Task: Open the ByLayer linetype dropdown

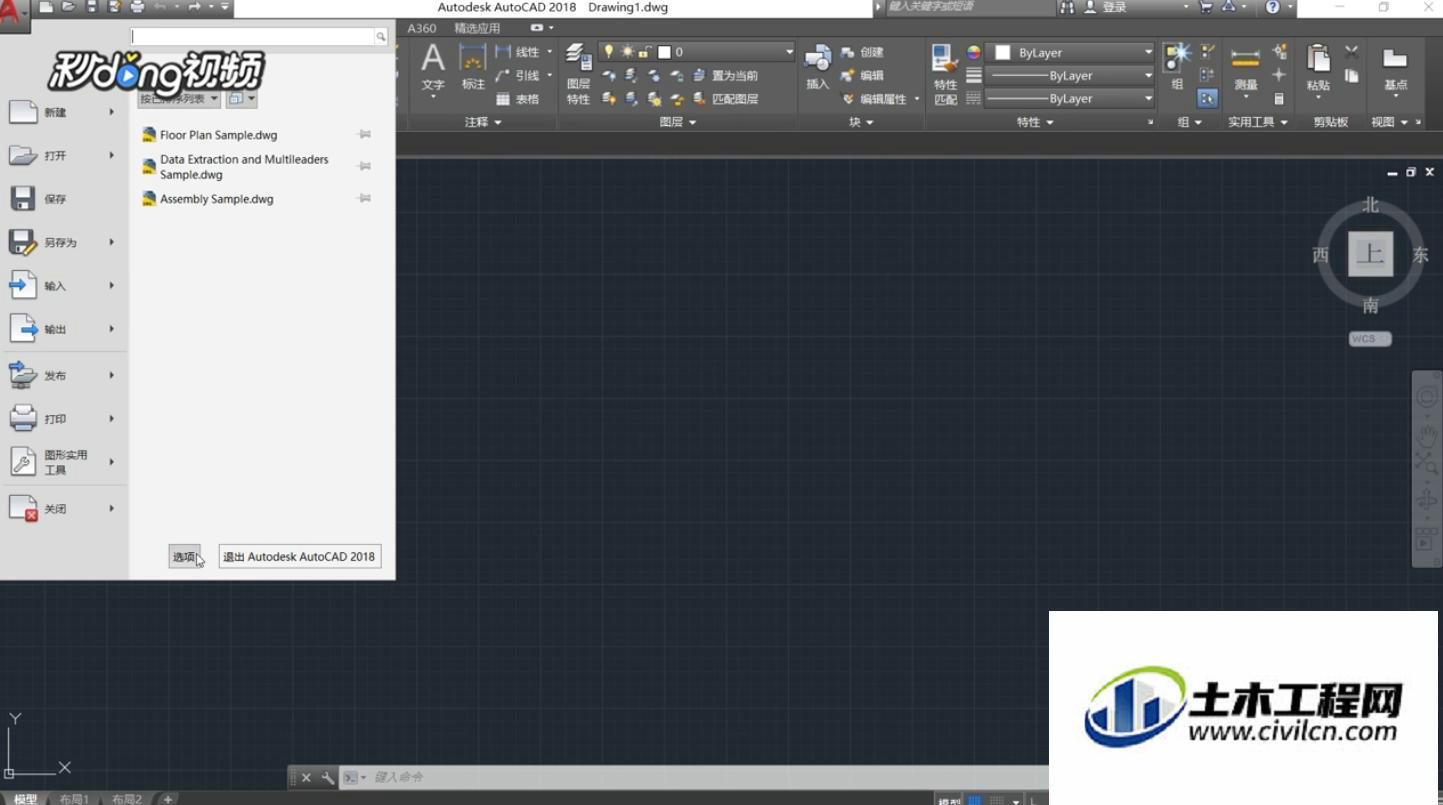Action: tap(1070, 99)
